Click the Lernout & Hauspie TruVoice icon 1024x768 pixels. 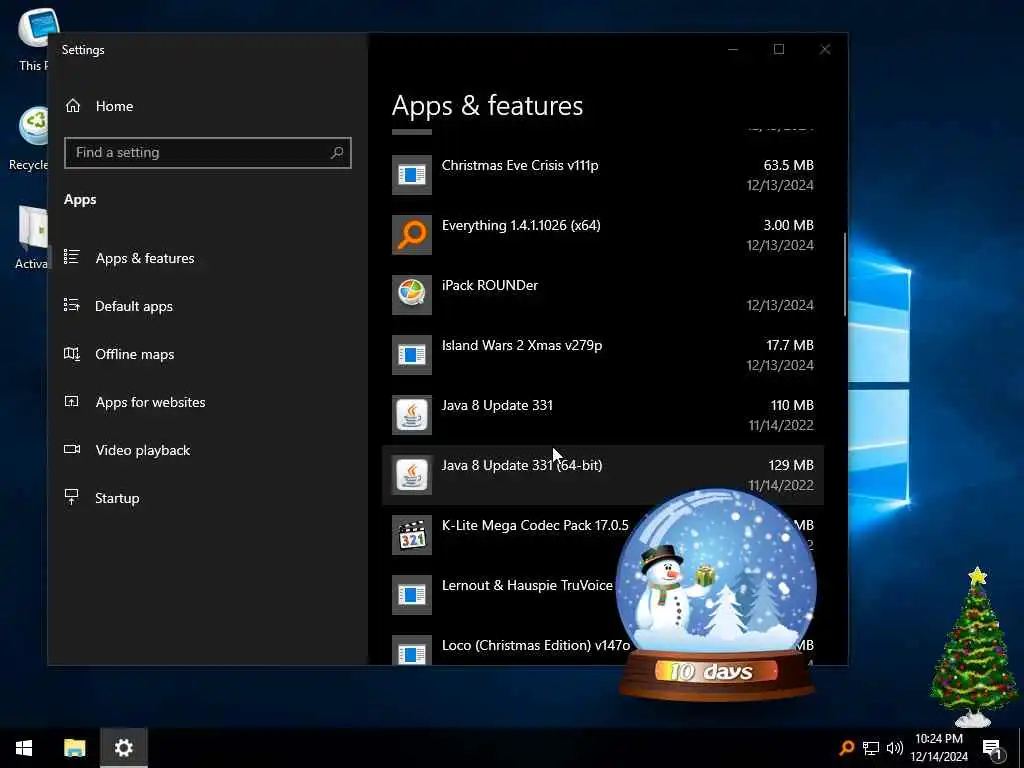(x=411, y=595)
